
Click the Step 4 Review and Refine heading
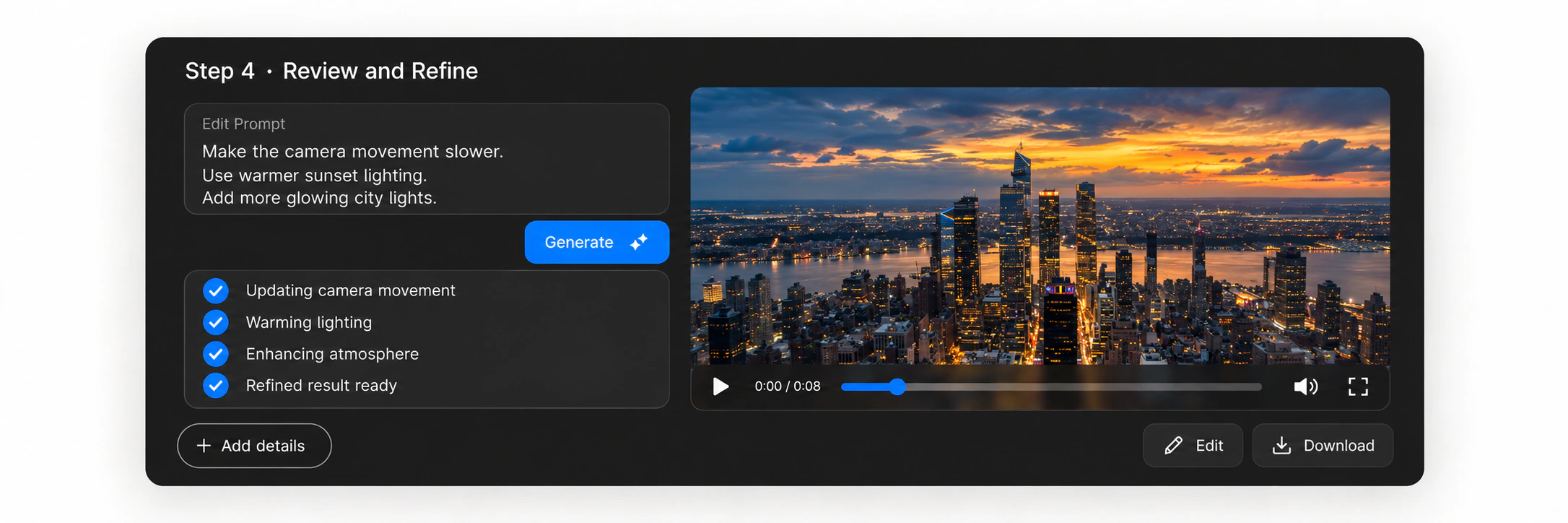[x=331, y=71]
